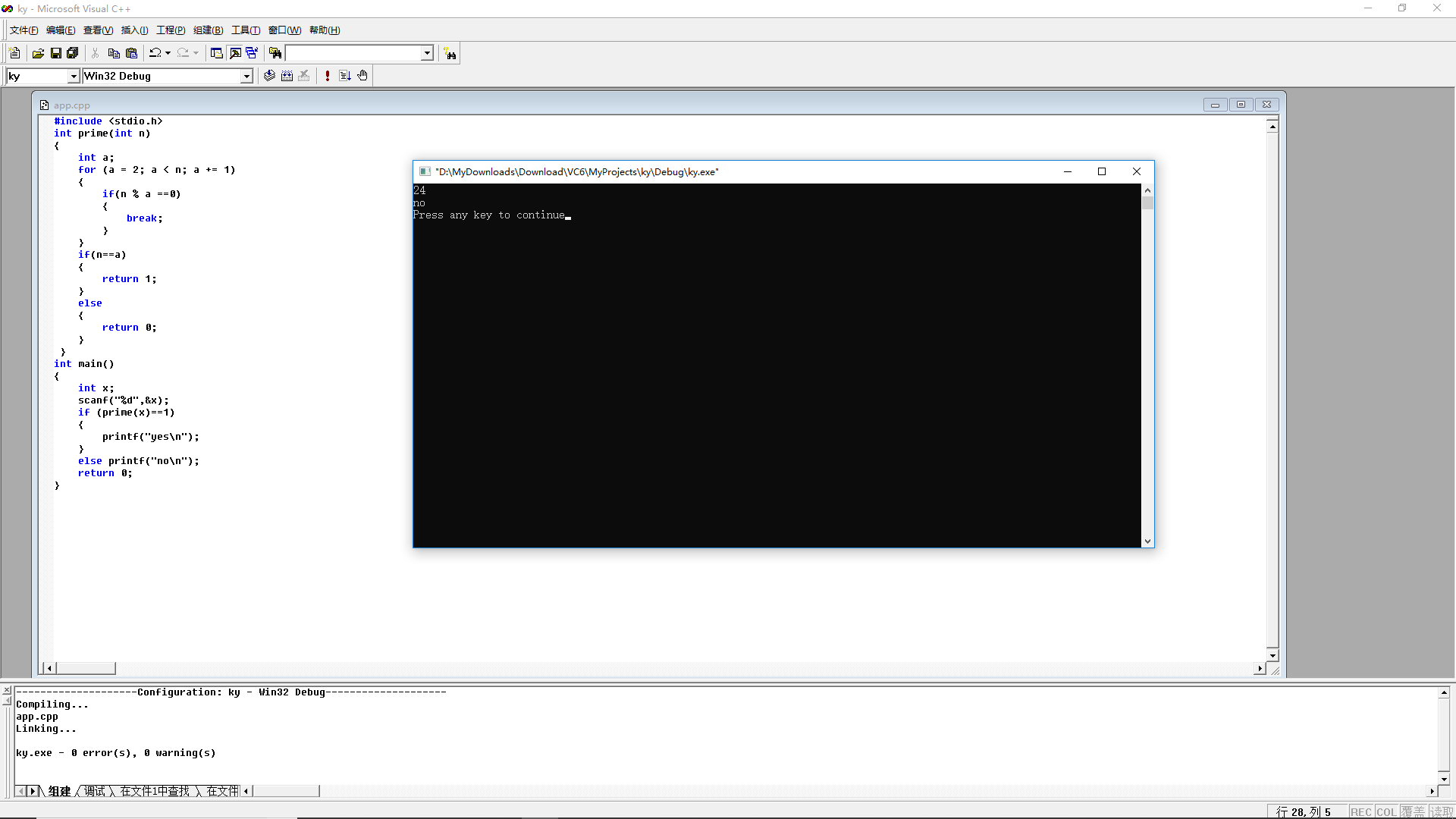Screen dimensions: 1456x819
Task: Click the editor's horizontal scrollbar thumb
Action: point(86,668)
